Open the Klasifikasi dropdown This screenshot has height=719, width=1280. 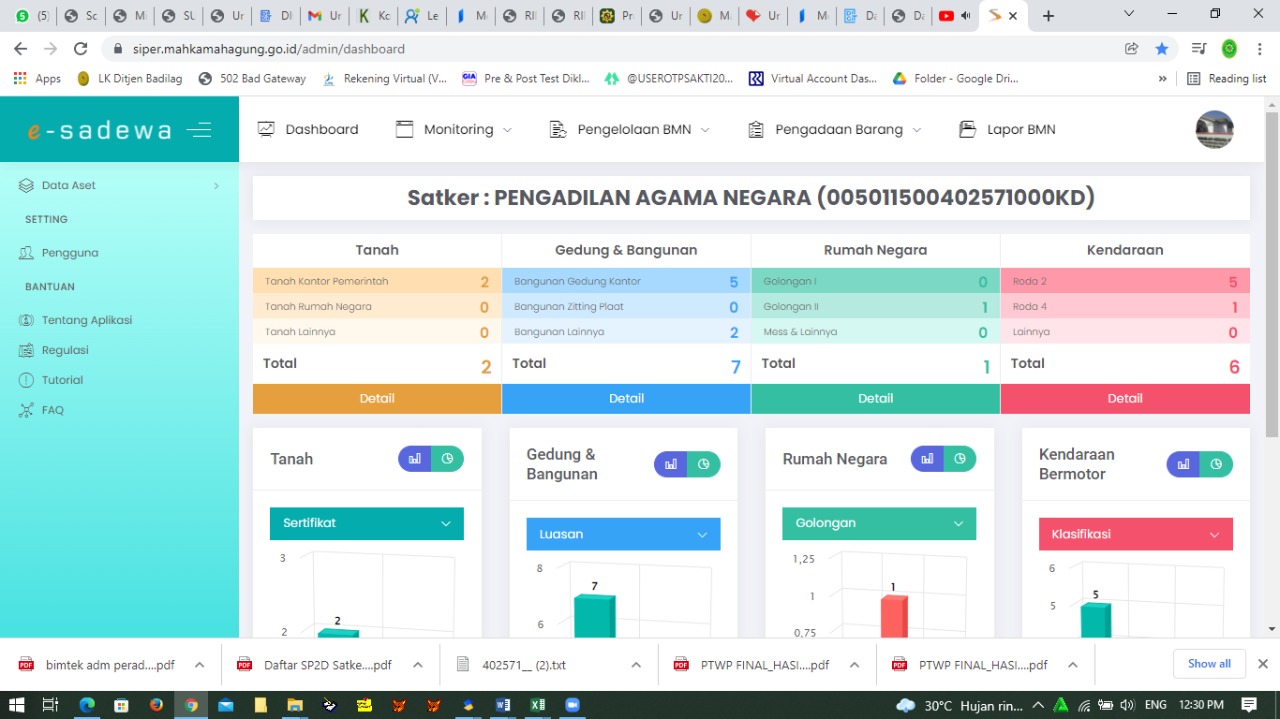pyautogui.click(x=1135, y=534)
